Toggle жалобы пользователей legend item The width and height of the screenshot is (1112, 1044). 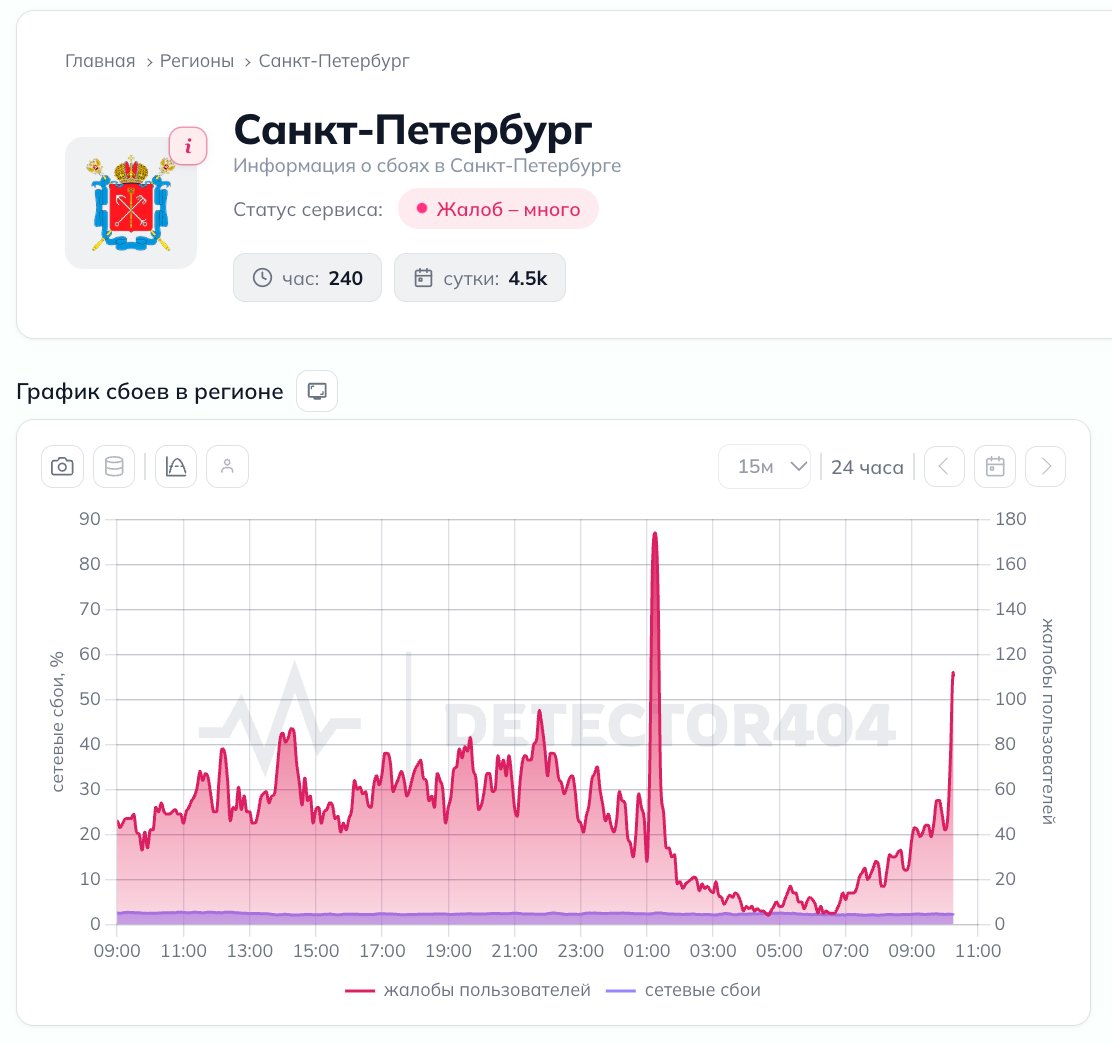pyautogui.click(x=468, y=990)
